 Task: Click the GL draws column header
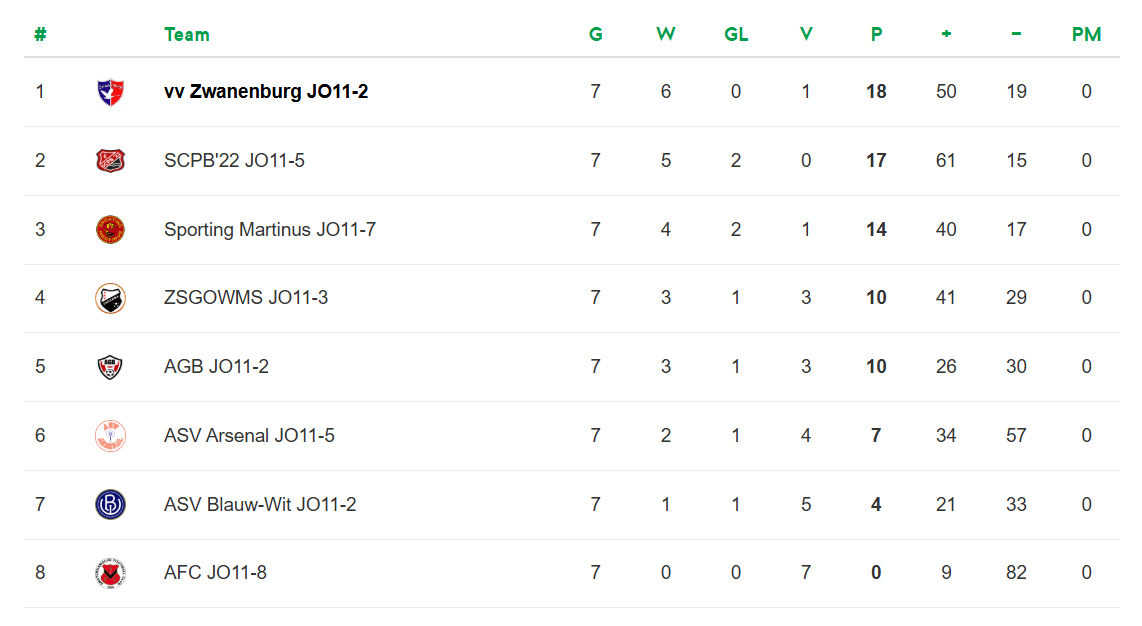736,35
